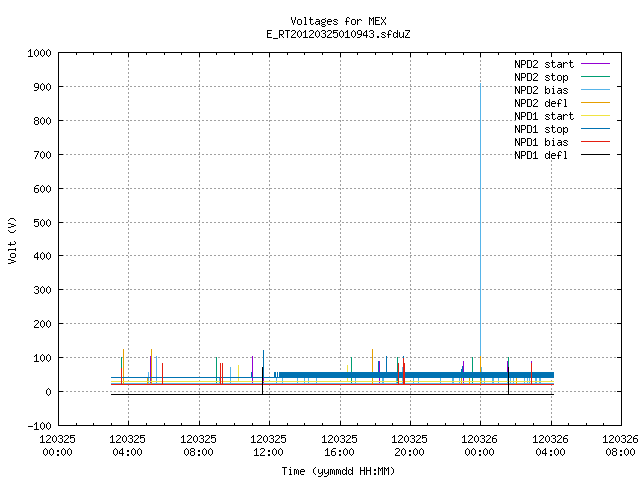Click the 'Volt (V)' y-axis label
This screenshot has height=480, width=640.
pyautogui.click(x=12, y=241)
